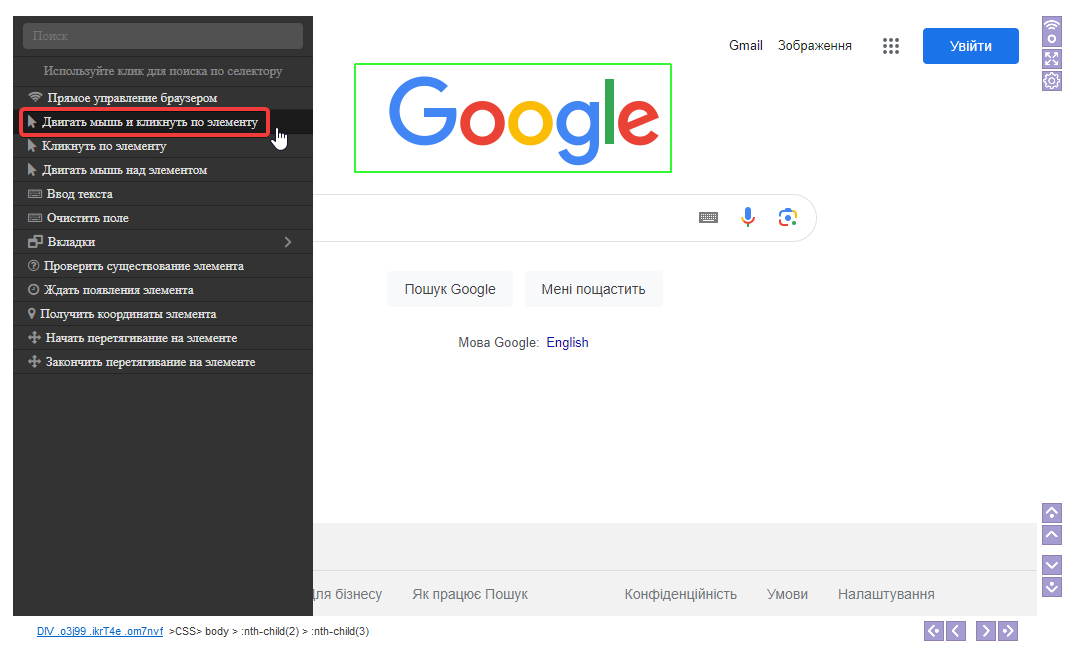
Task: Click the Поиск field in action menu
Action: click(x=162, y=36)
